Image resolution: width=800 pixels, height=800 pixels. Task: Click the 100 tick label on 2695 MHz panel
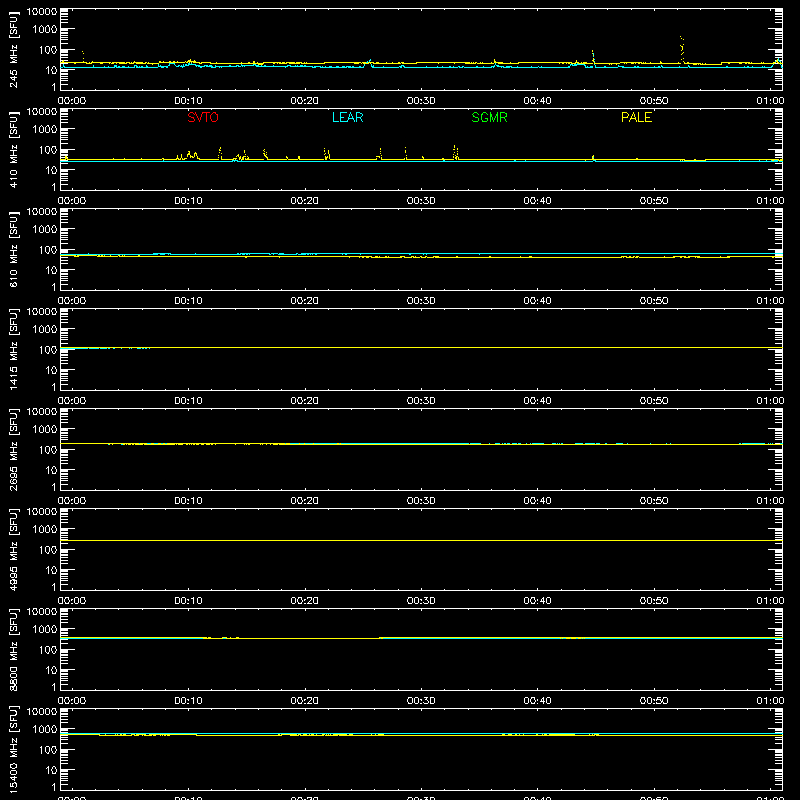coord(48,450)
